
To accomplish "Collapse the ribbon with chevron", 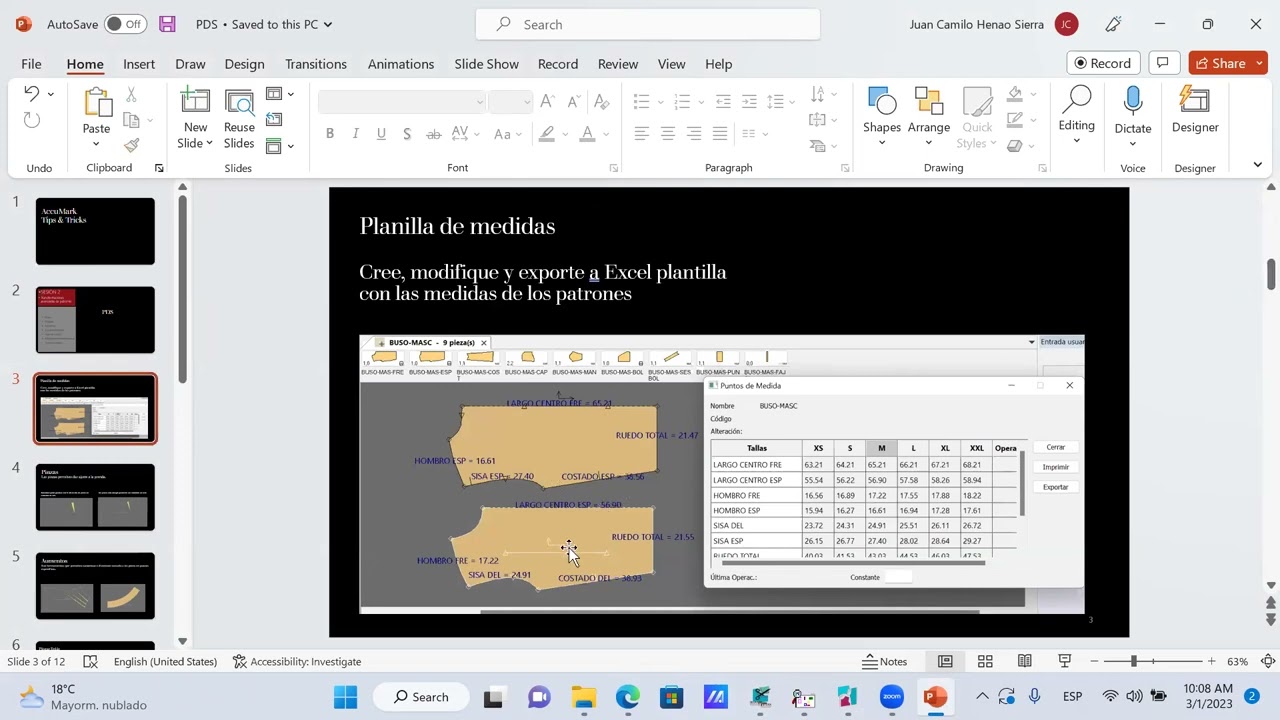I will (1258, 165).
